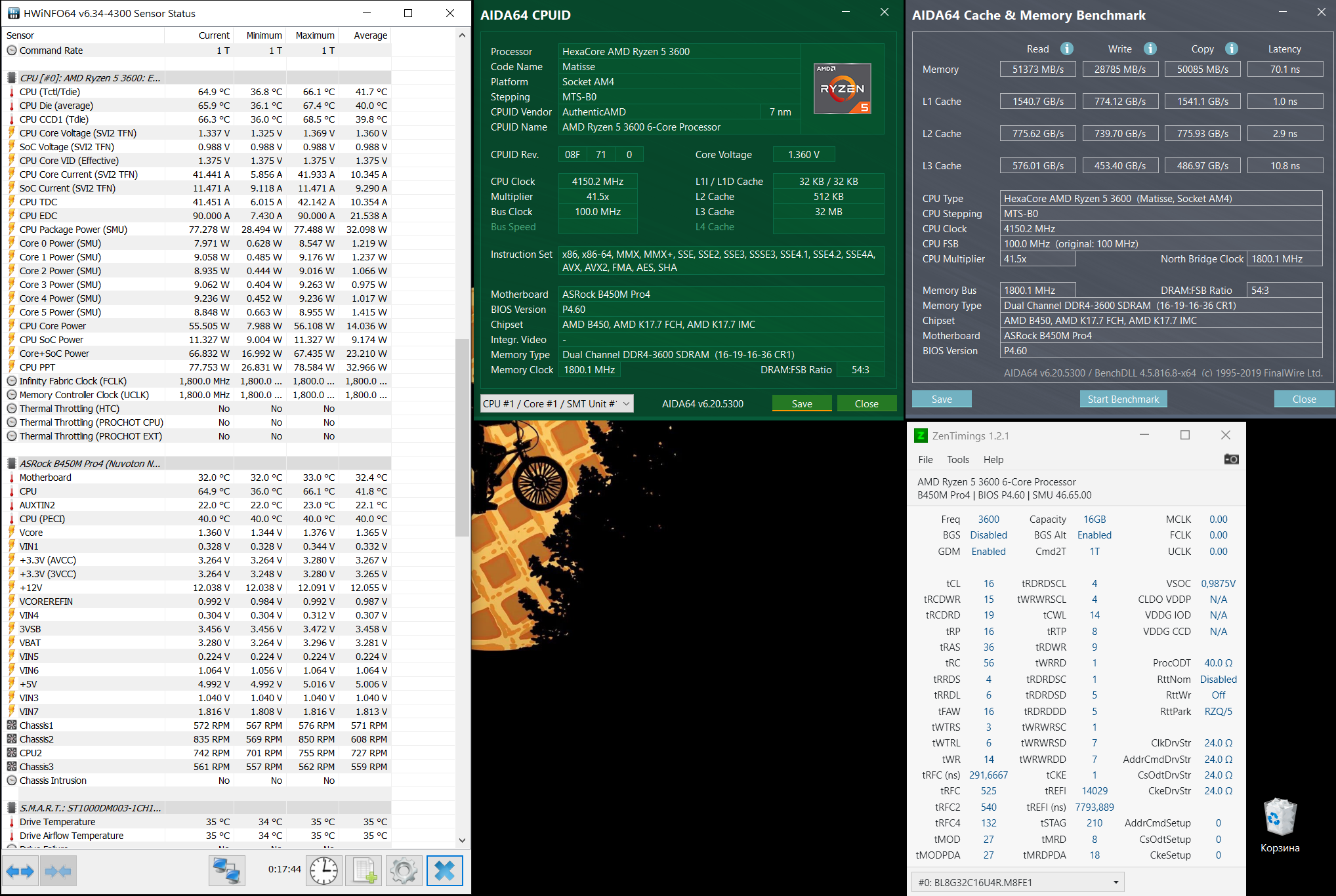Image resolution: width=1336 pixels, height=896 pixels.
Task: Click the info icon next to Copy
Action: (1232, 49)
